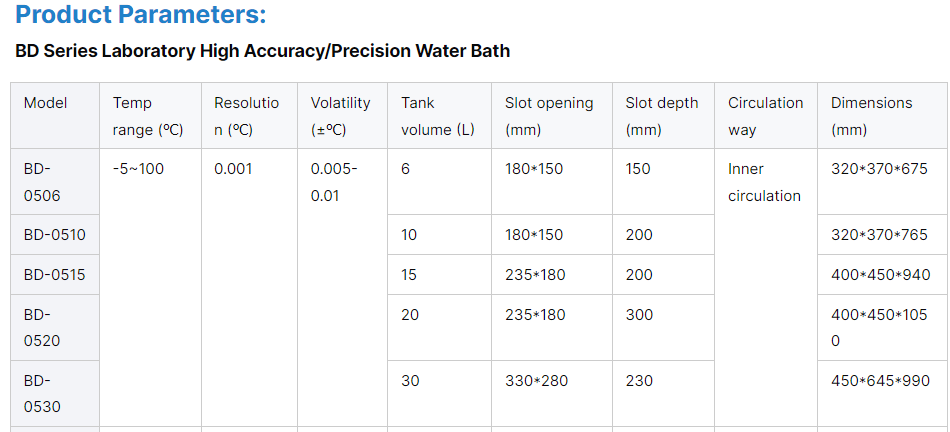Click the Inner circulation cell
The width and height of the screenshot is (950, 432).
(x=764, y=182)
